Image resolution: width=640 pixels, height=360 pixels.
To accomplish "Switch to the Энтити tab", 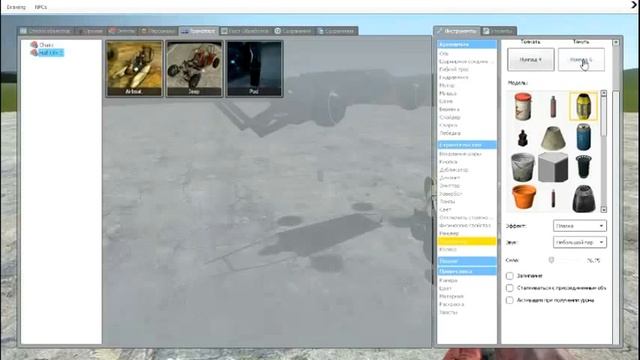I will coord(122,31).
